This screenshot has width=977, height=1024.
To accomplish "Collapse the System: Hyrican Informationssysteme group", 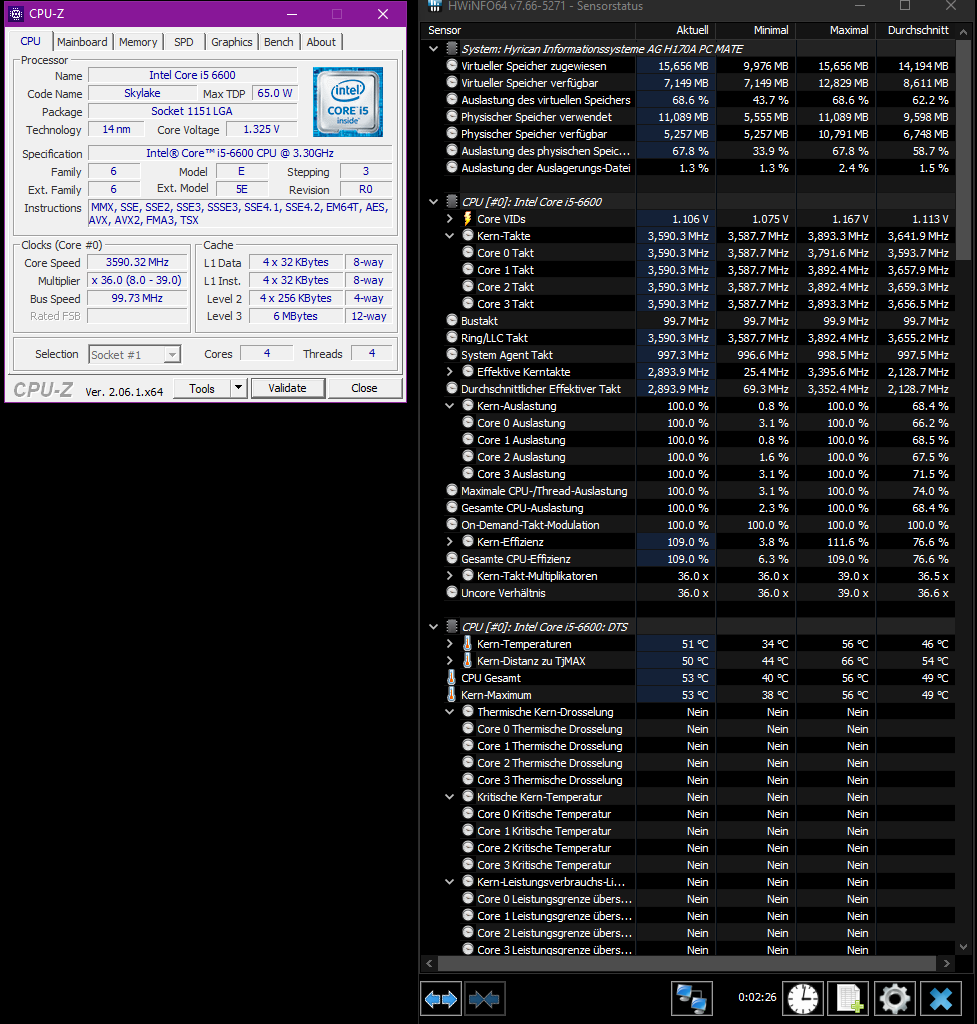I will tap(434, 49).
